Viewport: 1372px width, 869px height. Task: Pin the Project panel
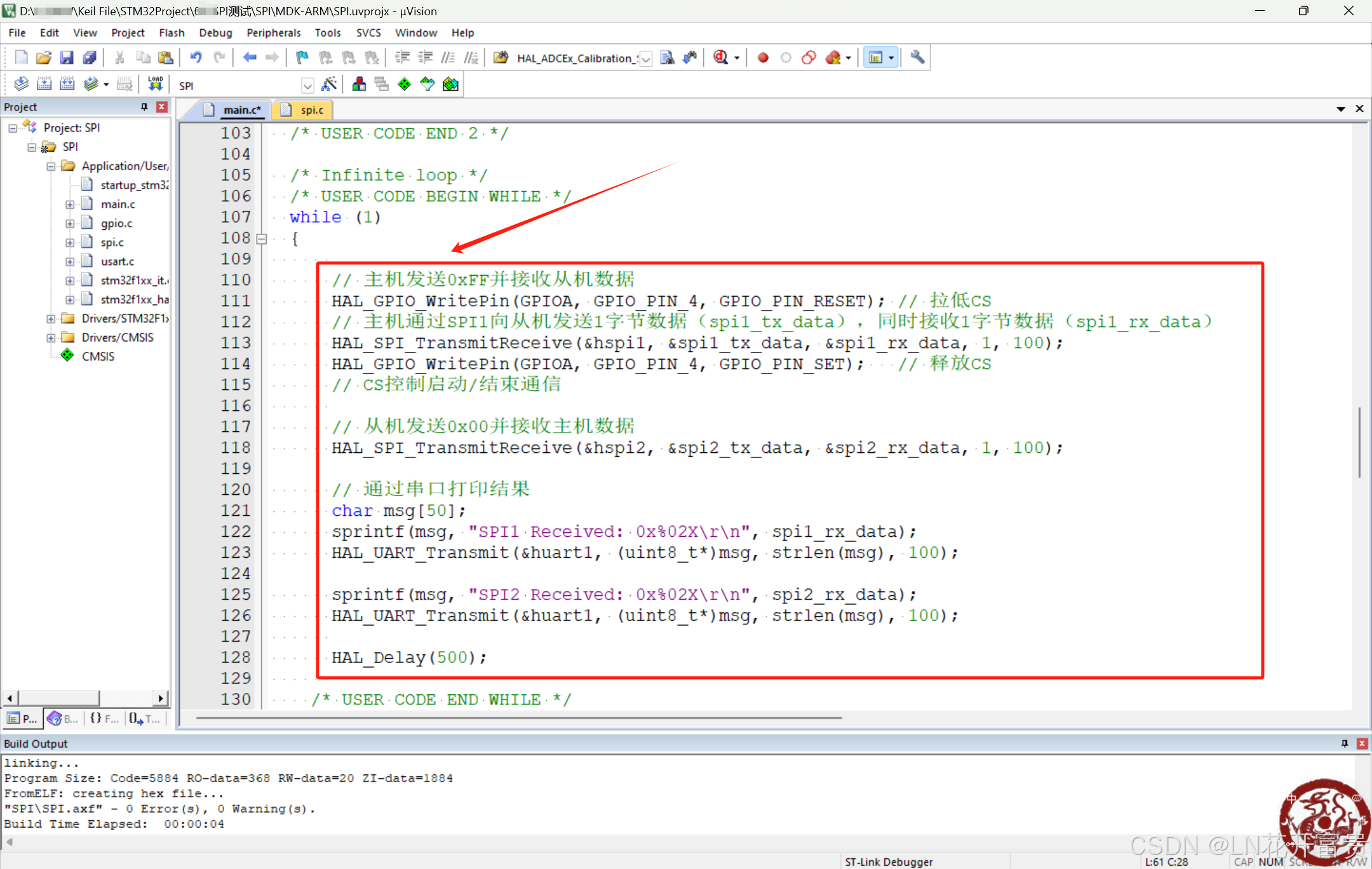point(144,107)
